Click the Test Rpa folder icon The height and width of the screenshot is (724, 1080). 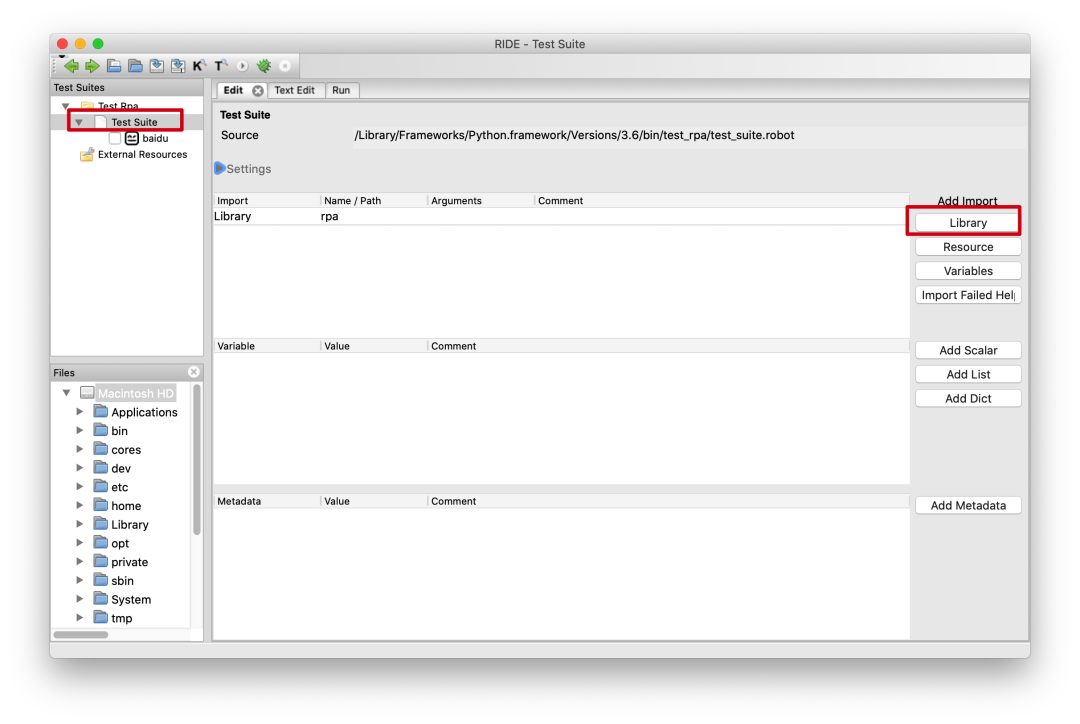tap(87, 105)
